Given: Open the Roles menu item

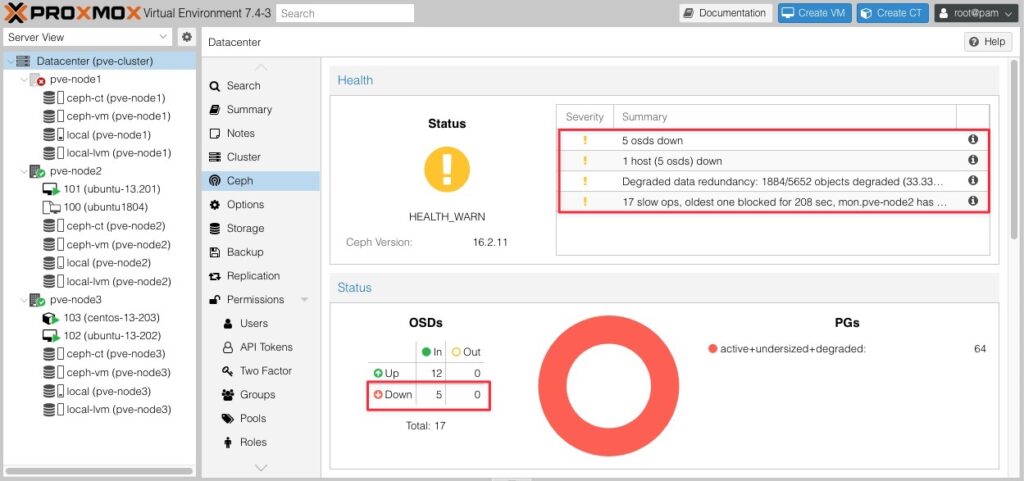Looking at the screenshot, I should coord(261,442).
